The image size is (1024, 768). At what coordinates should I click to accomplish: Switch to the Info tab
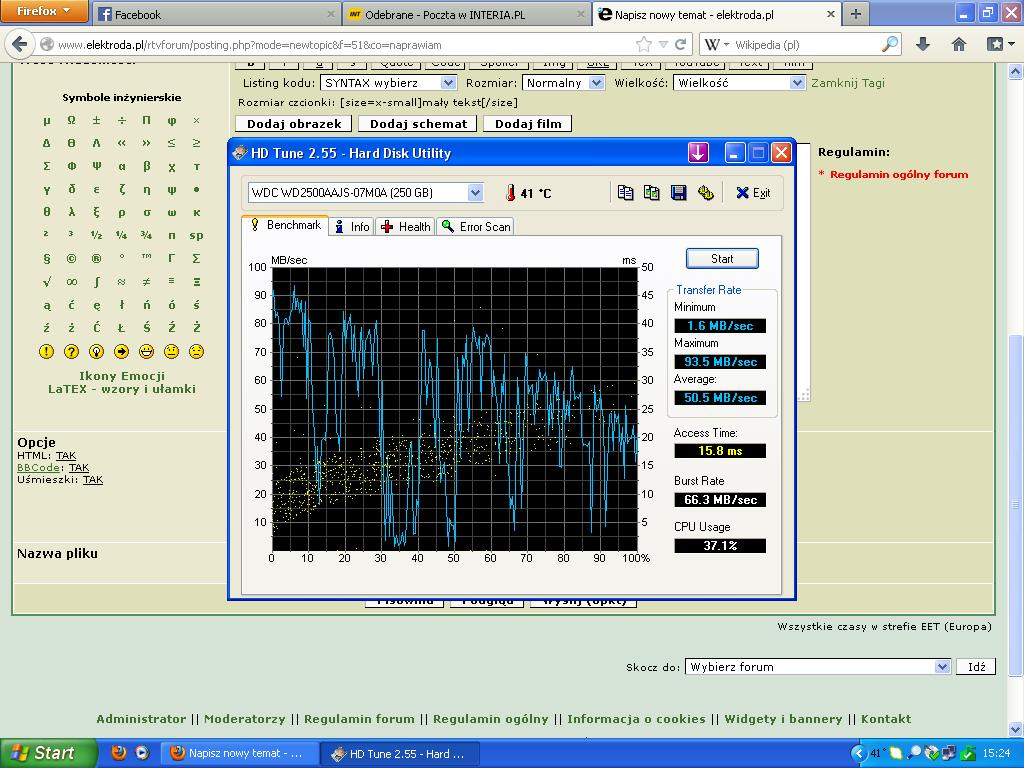pos(352,227)
